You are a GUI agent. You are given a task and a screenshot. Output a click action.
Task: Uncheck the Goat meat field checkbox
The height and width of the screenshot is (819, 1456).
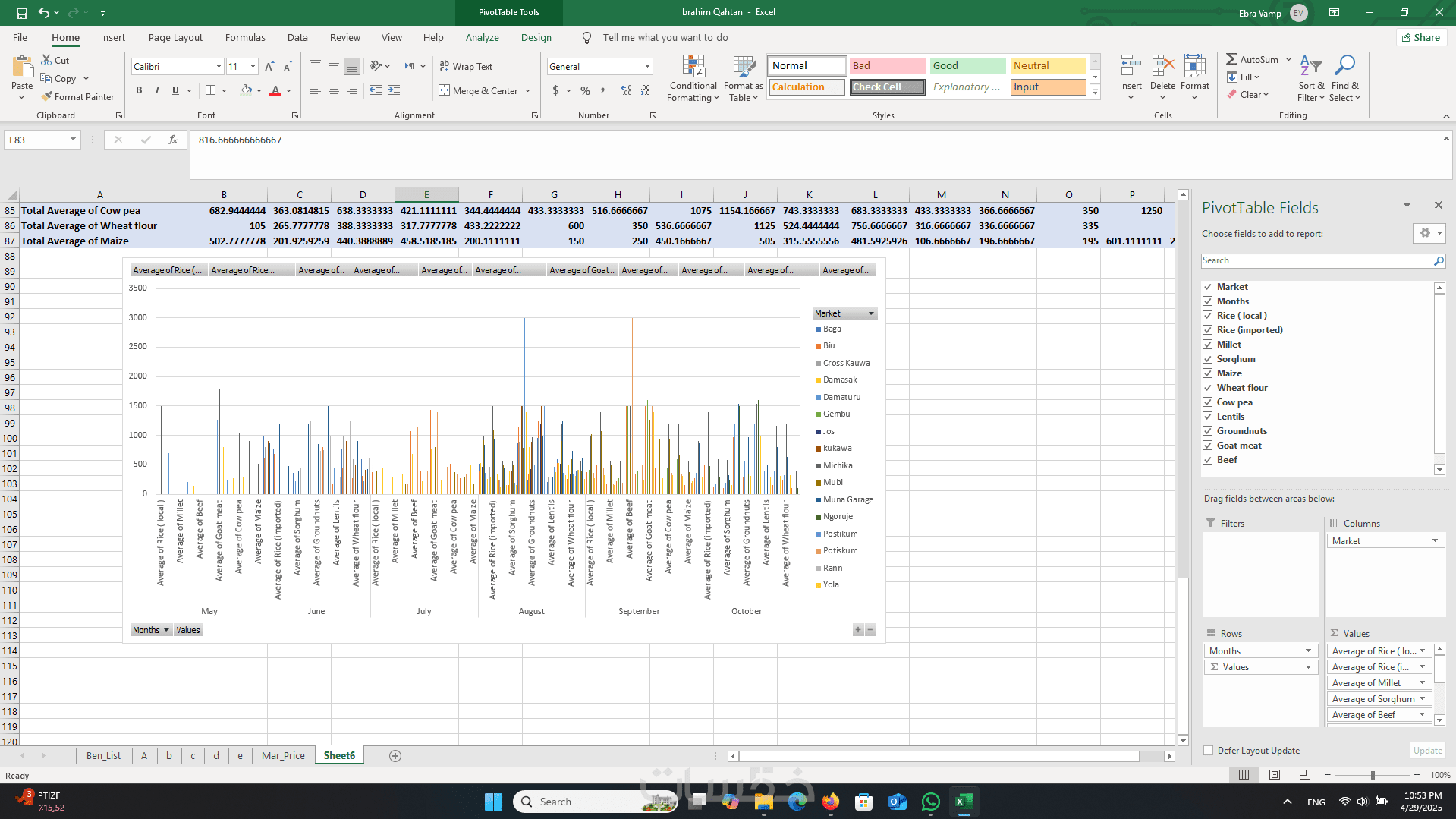click(1207, 446)
